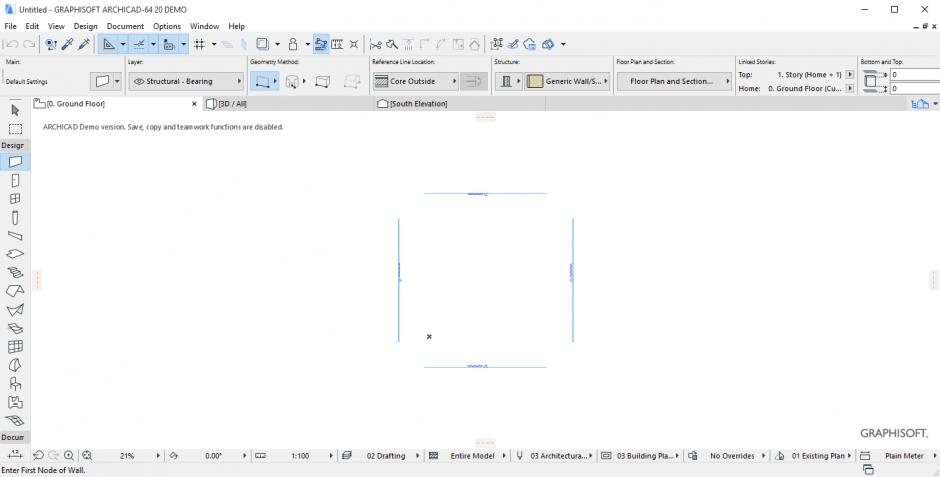Choose the rectangular wall geometry method
Screen dimensions: 940x477
(x=323, y=81)
